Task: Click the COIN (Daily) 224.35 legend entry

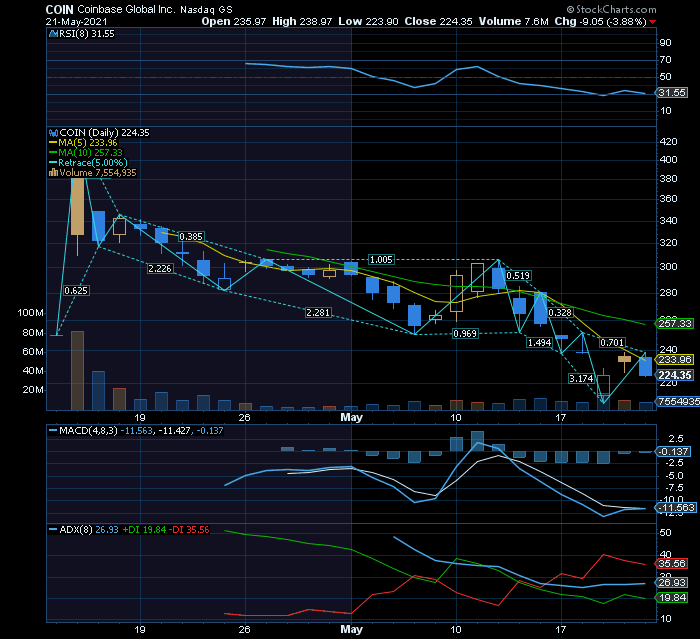Action: [x=104, y=133]
